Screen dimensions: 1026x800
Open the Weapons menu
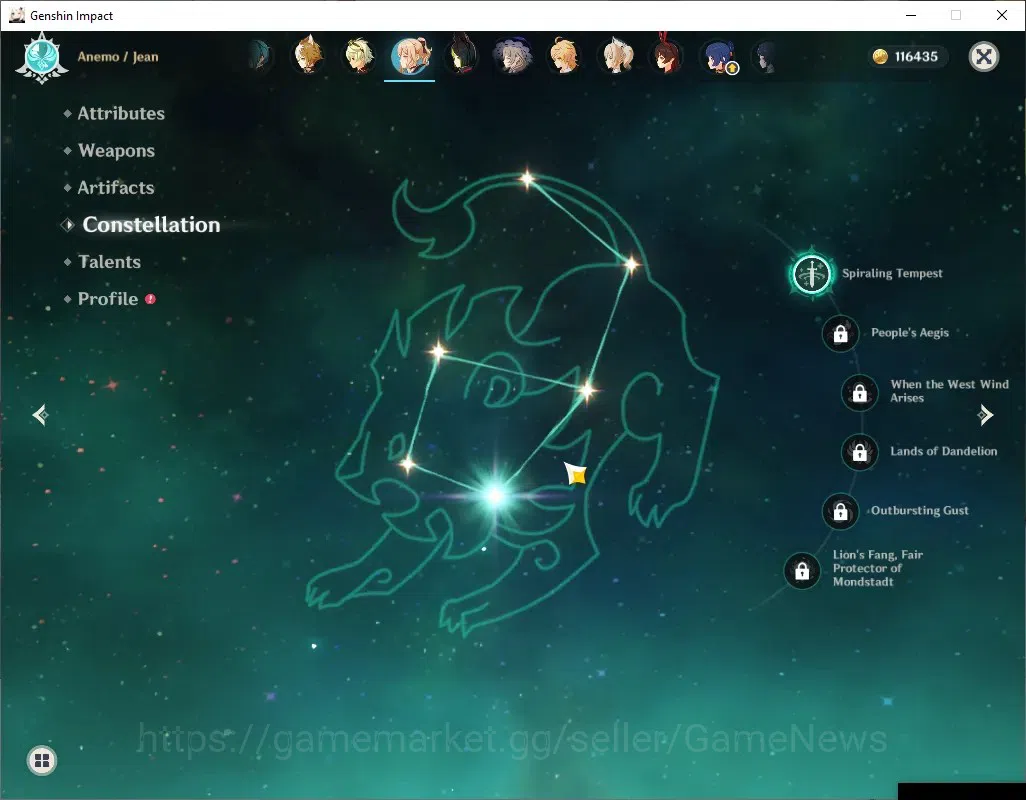(x=116, y=150)
